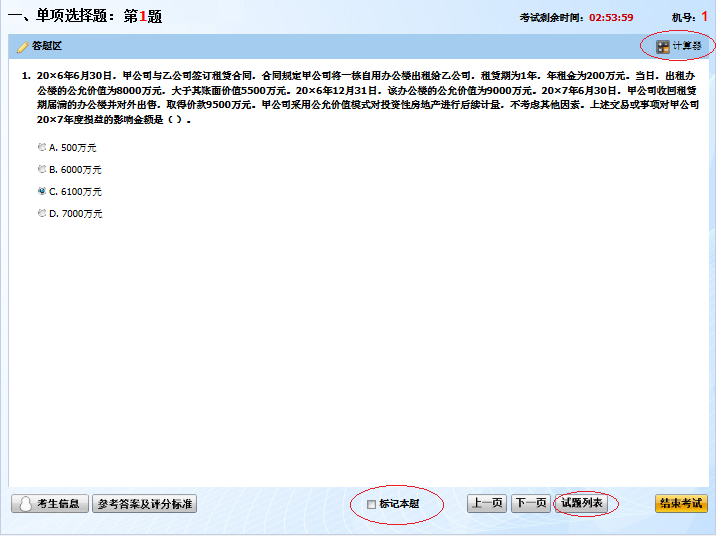Pick answer D. 7000万元

(x=42, y=213)
